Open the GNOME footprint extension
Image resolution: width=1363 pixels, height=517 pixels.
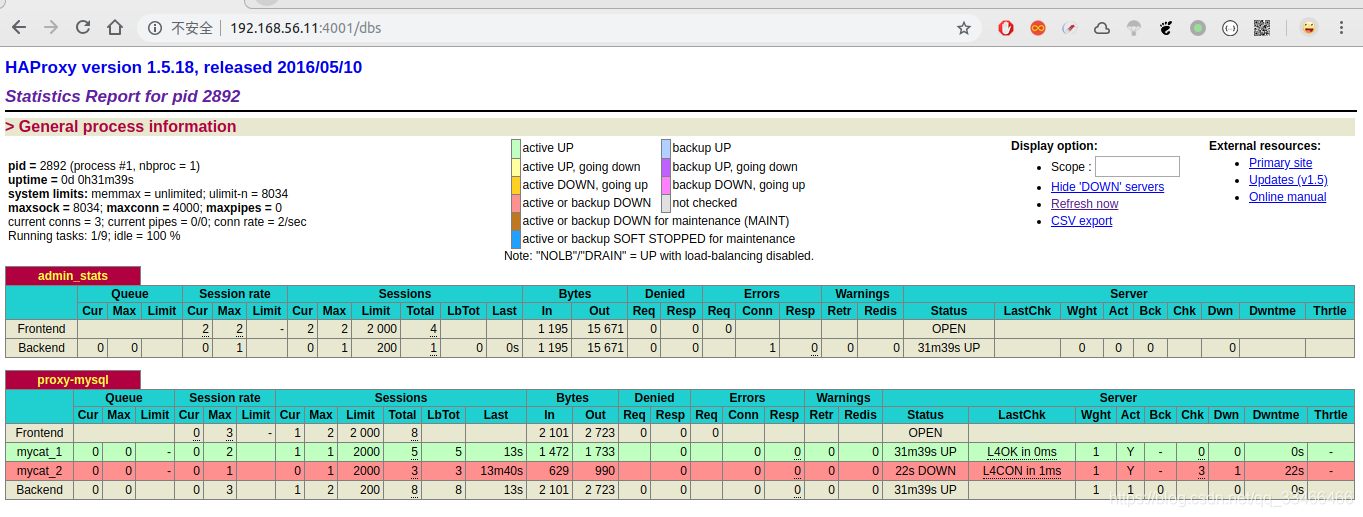pos(1166,28)
